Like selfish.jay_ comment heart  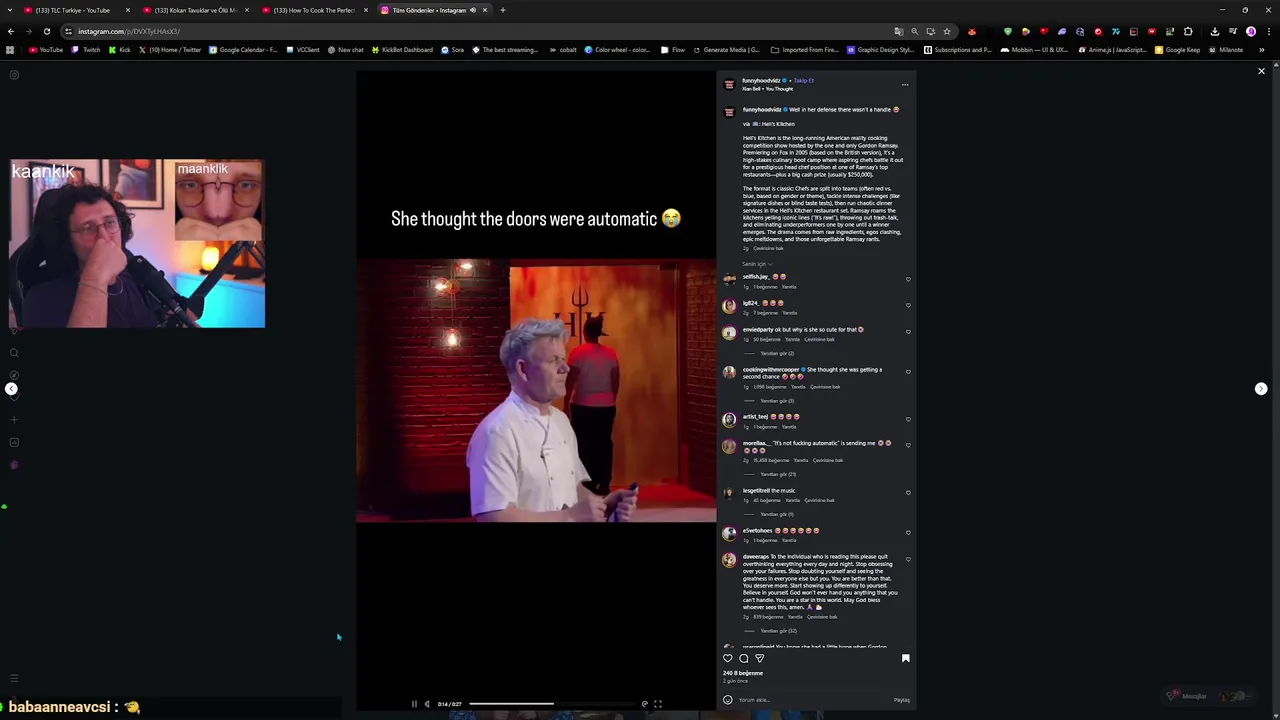point(908,279)
